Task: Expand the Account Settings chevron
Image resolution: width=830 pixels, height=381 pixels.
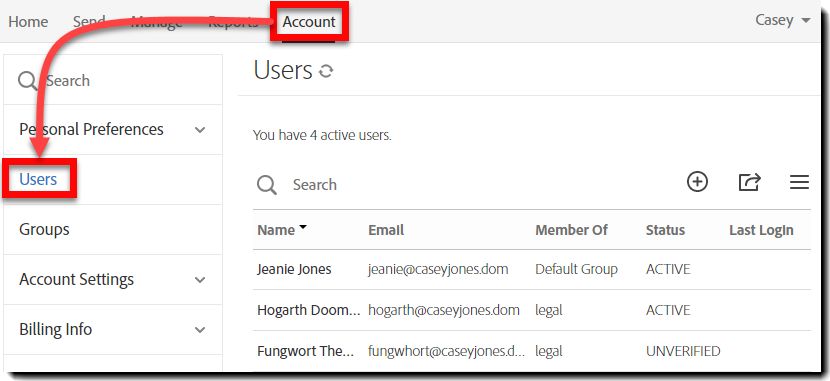Action: (200, 279)
